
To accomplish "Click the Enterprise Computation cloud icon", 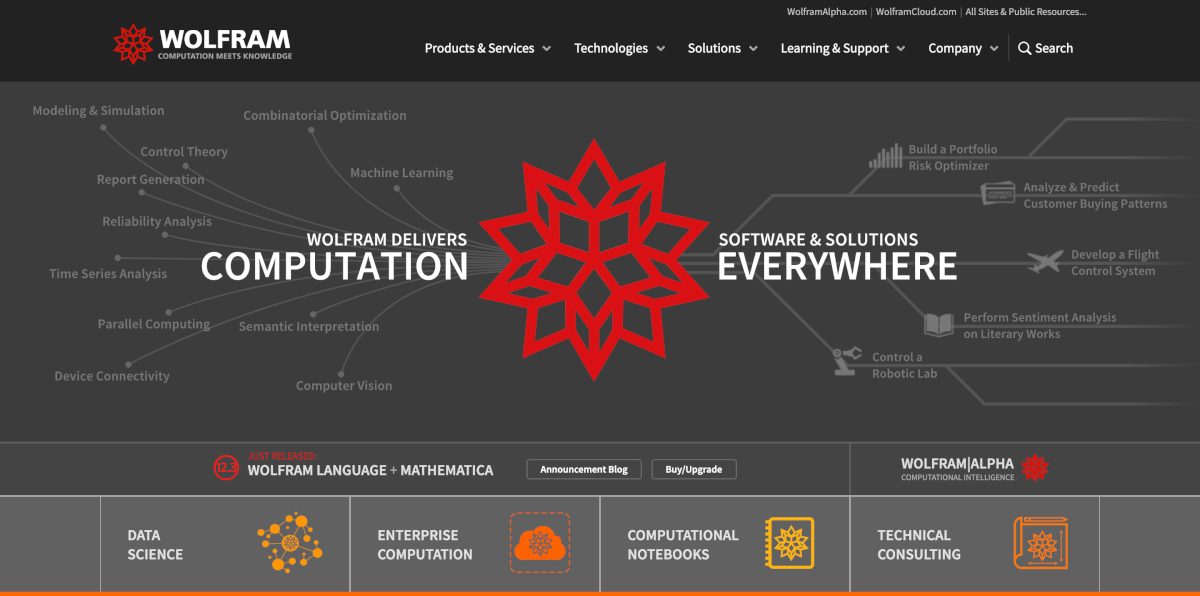I will (540, 542).
